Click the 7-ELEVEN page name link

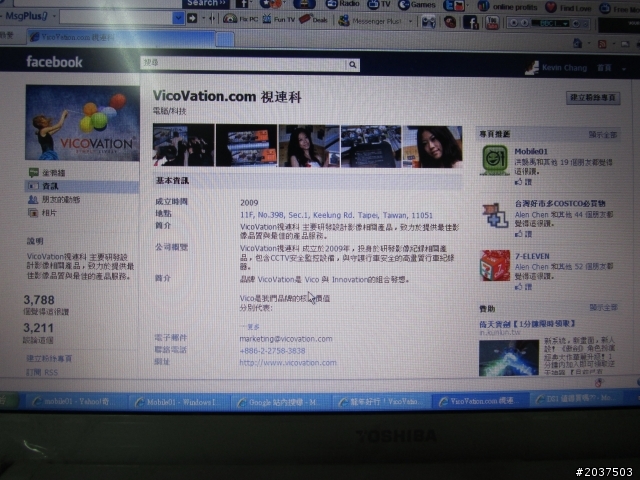pyautogui.click(x=532, y=256)
